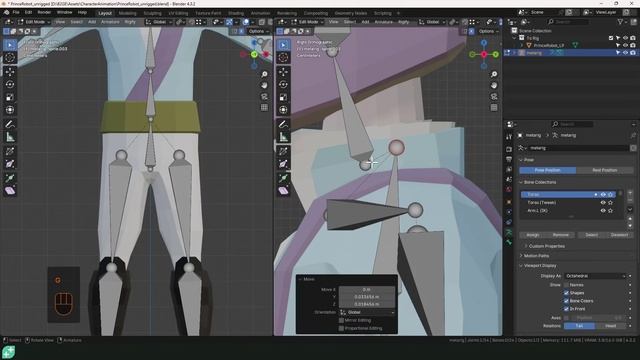Open Edit Mode dropdown in left viewport
Viewport: 640px width, 360px height.
33,22
